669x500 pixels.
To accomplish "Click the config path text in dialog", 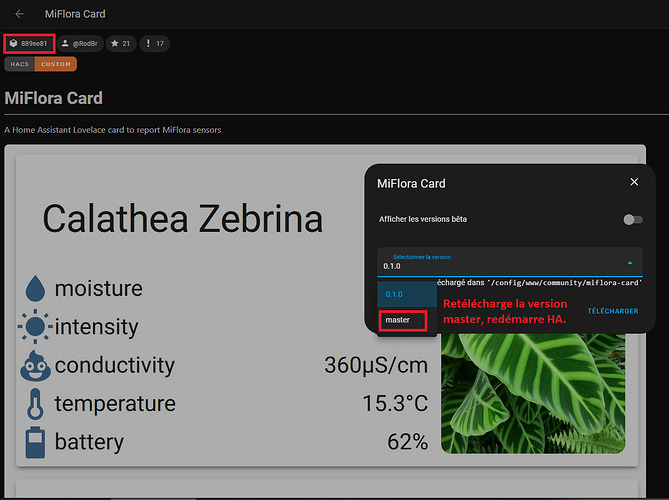I will pyautogui.click(x=540, y=282).
